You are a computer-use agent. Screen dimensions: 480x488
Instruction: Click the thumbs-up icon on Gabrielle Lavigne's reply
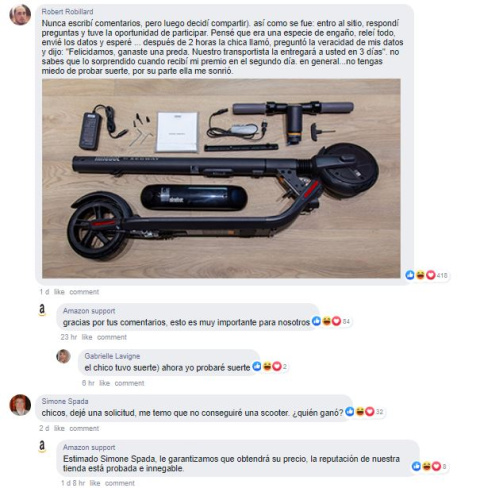(257, 366)
